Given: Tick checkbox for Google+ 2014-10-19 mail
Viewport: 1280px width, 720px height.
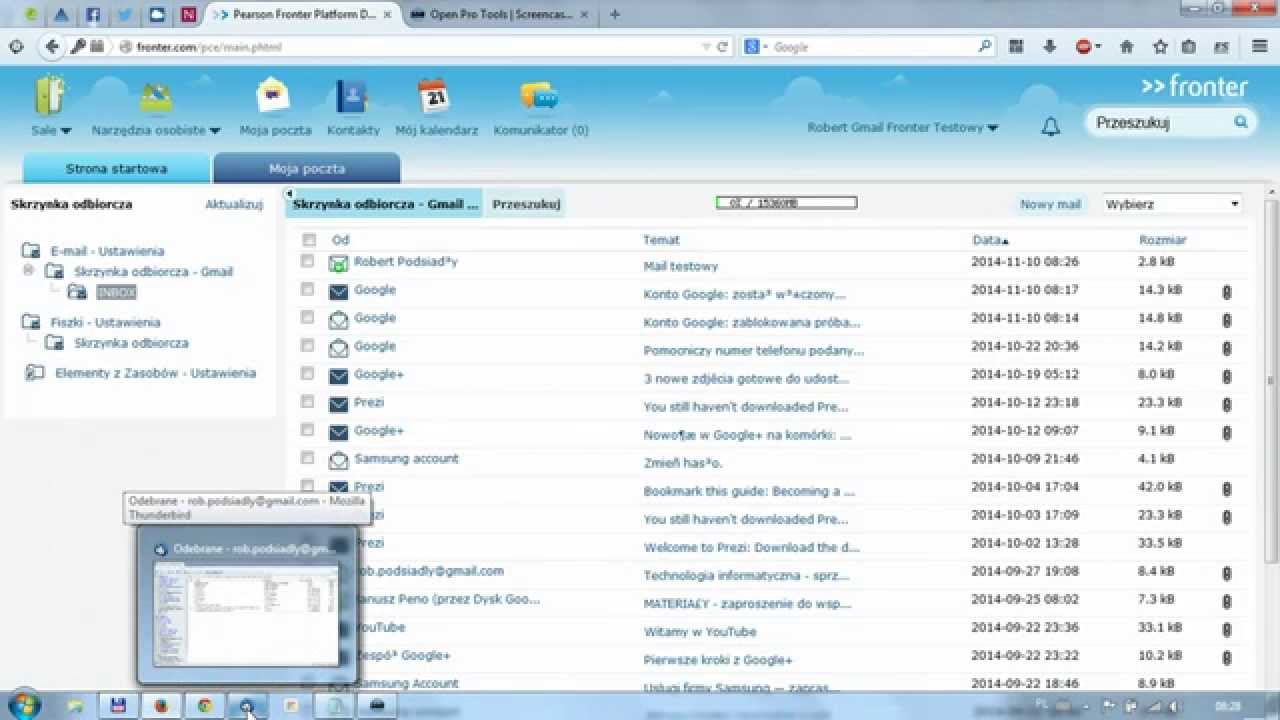Looking at the screenshot, I should click(308, 373).
